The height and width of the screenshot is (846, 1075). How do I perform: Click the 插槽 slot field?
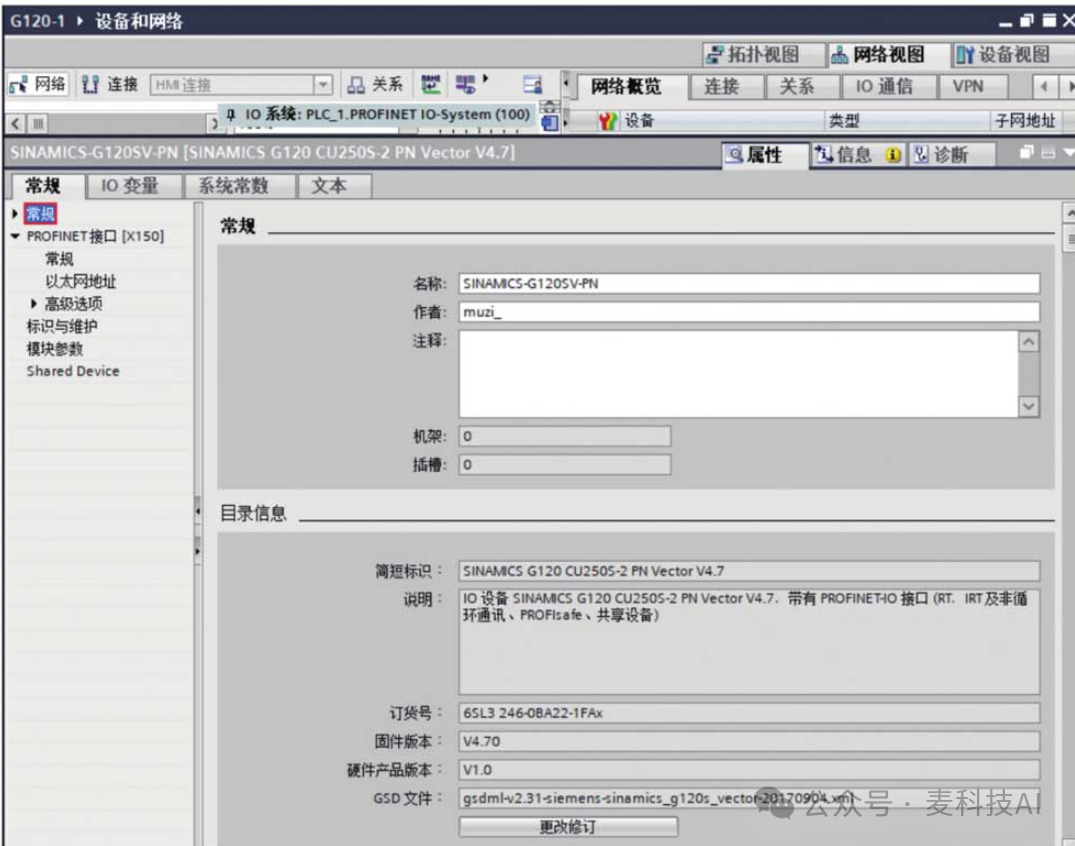tap(565, 466)
